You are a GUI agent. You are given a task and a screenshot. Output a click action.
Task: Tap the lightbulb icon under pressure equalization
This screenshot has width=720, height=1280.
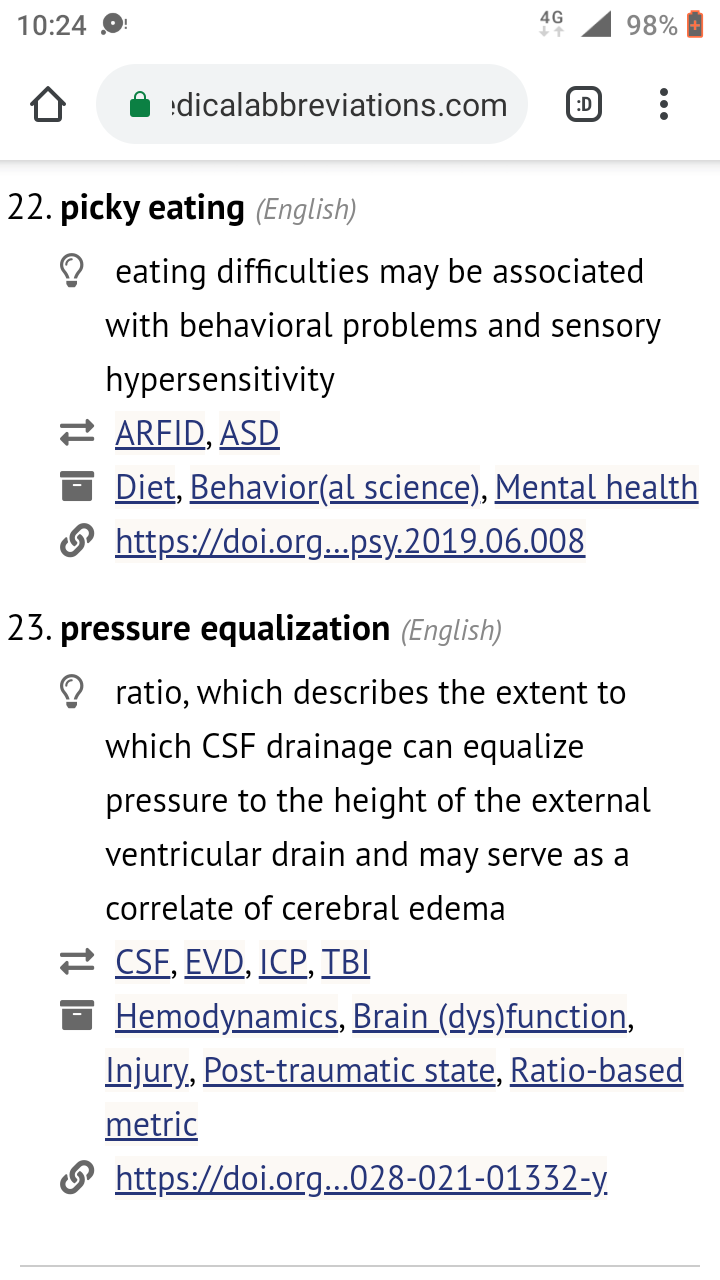pos(71,692)
